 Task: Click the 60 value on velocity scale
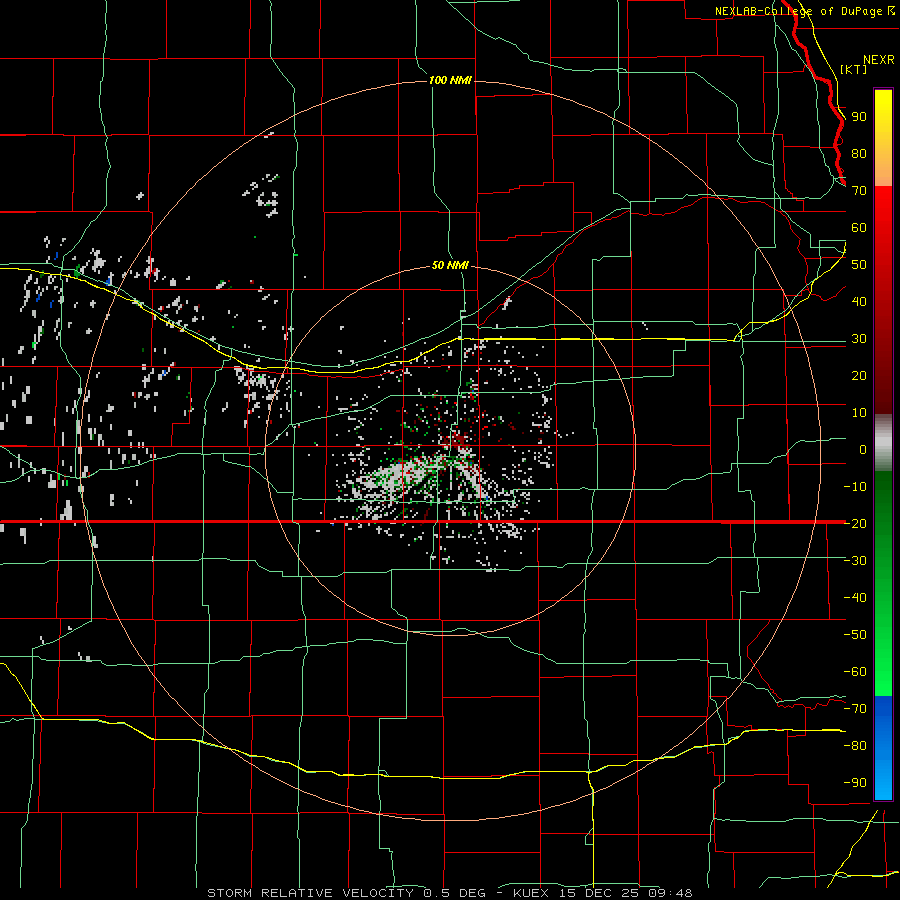click(859, 228)
